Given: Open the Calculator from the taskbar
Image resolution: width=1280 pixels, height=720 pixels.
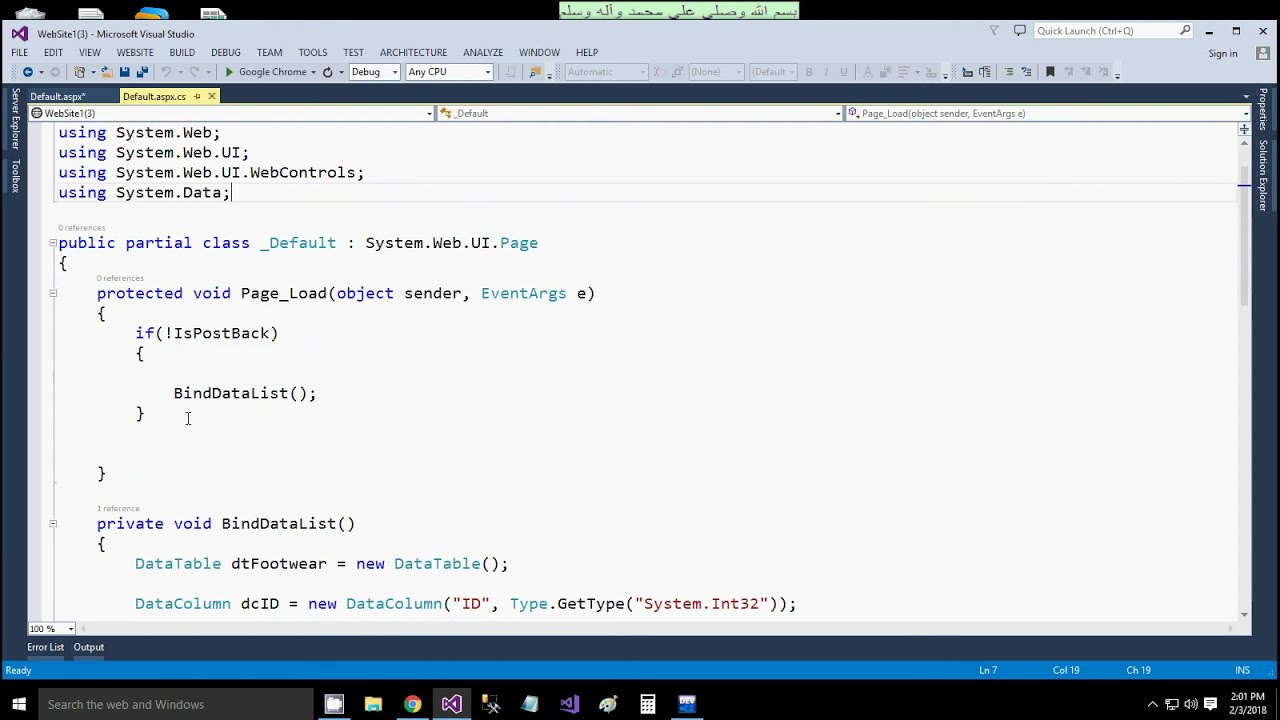Looking at the screenshot, I should pyautogui.click(x=648, y=704).
